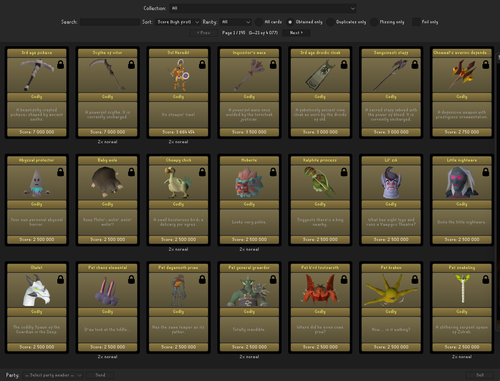
Task: Toggle lock icon on Pet chaos elemental card
Action: pyautogui.click(x=131, y=279)
